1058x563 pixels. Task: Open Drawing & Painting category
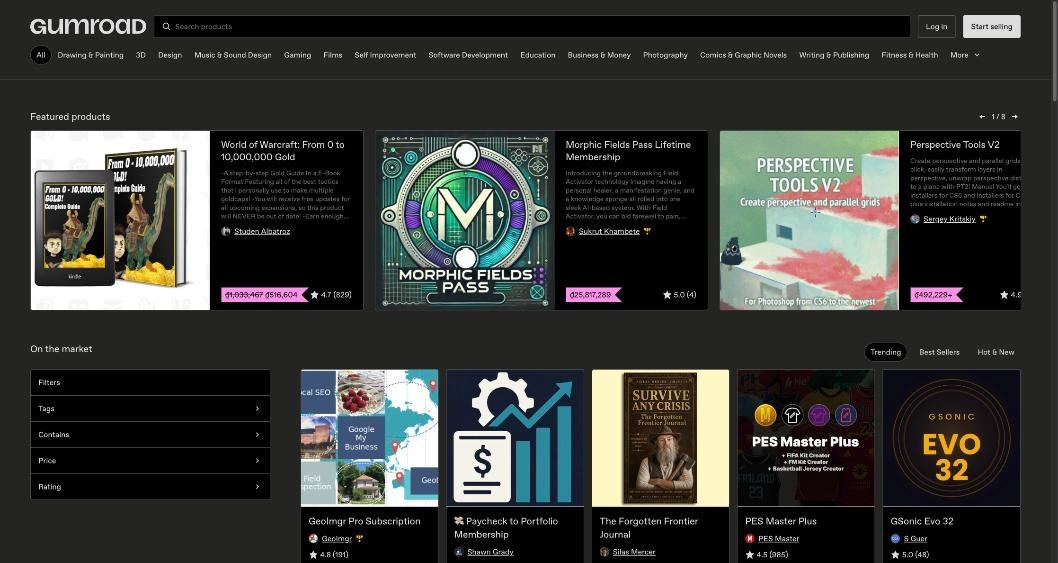point(90,55)
